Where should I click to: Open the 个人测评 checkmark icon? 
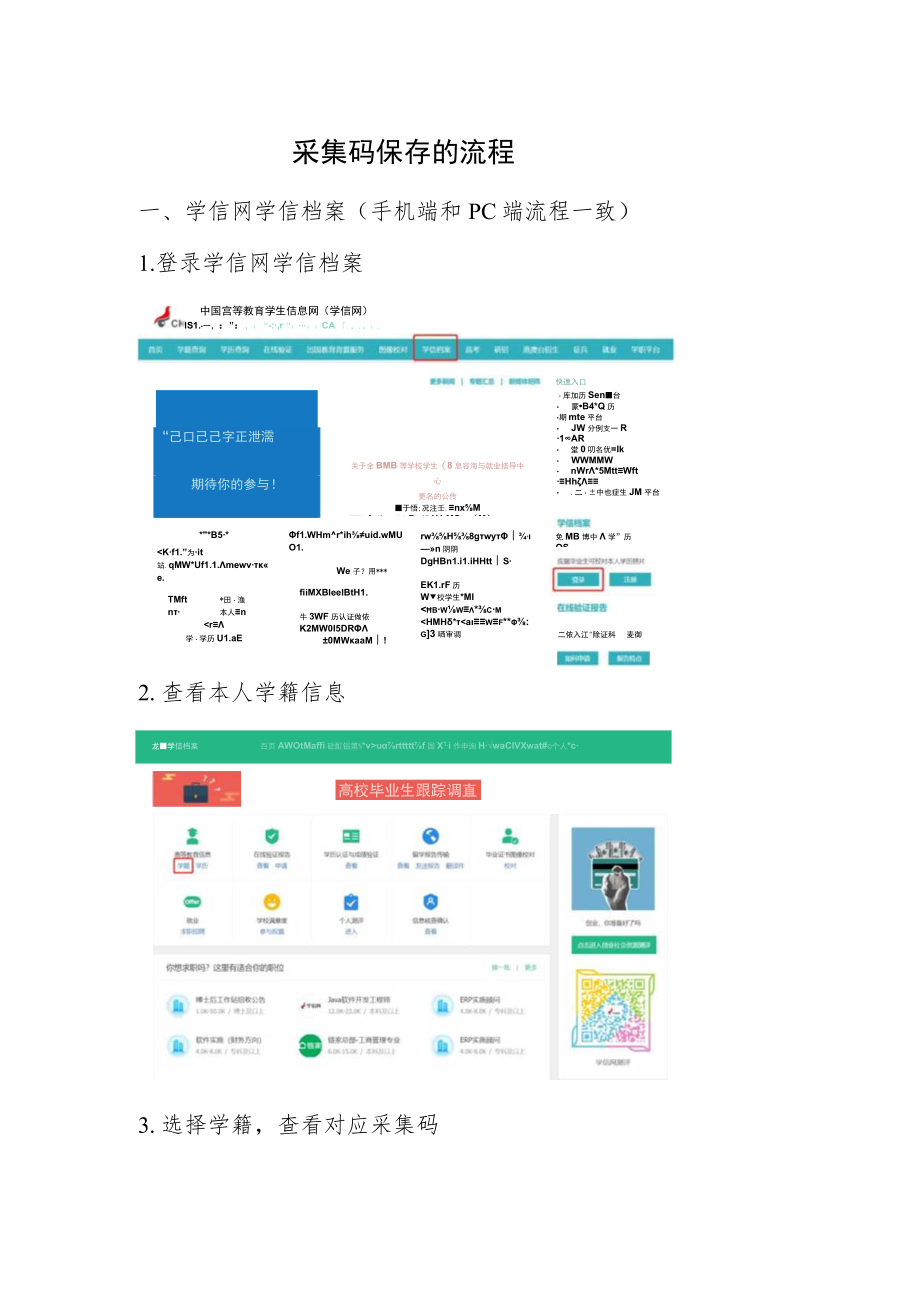349,901
